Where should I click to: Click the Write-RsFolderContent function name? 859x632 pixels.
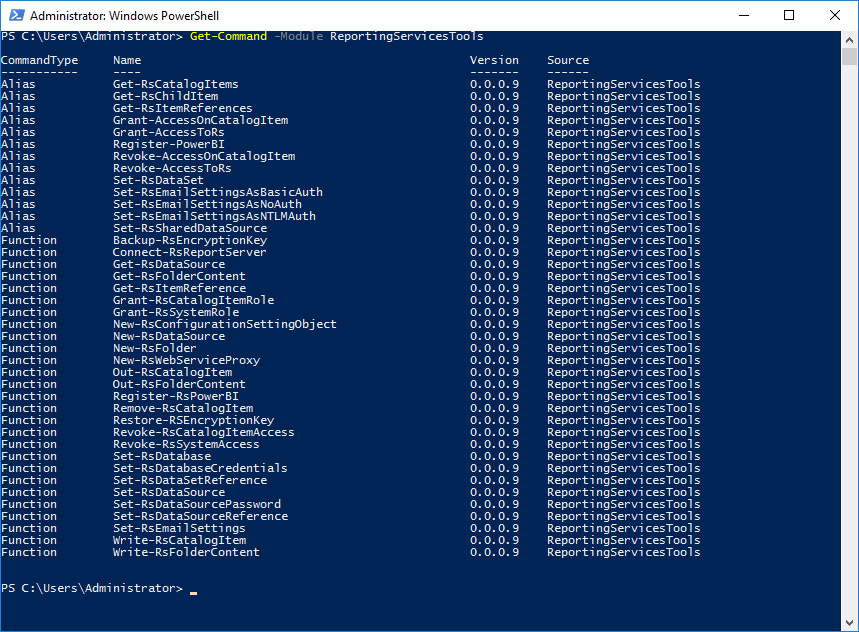tap(186, 553)
